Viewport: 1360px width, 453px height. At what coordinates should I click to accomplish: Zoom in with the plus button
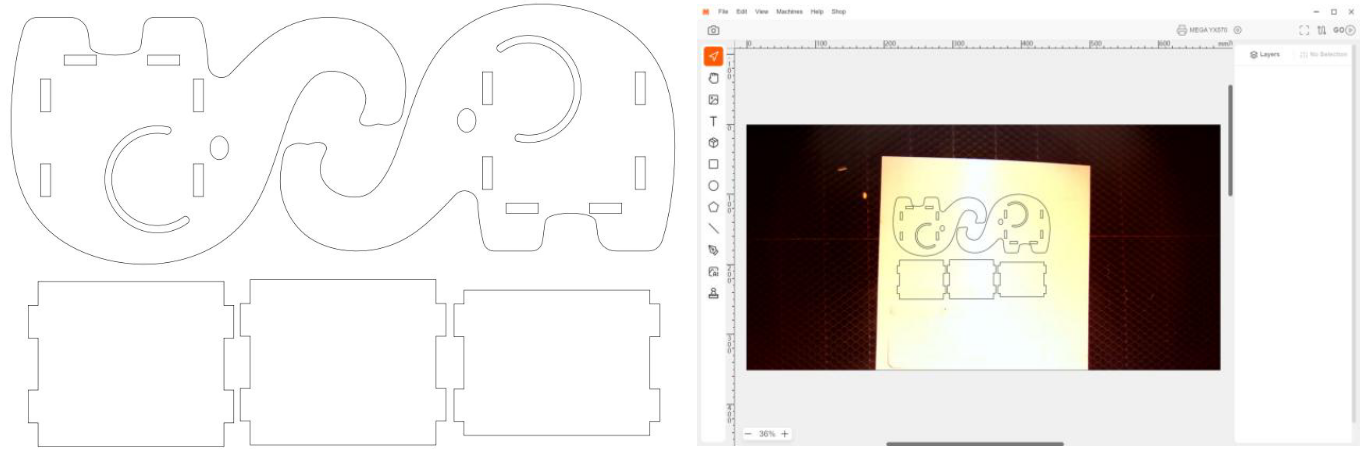pos(785,434)
